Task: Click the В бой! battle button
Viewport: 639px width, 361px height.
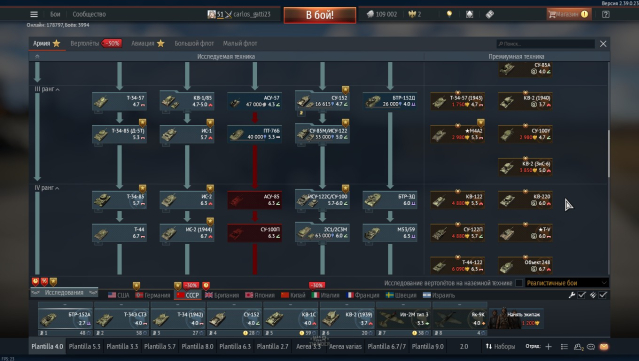Action: click(320, 15)
